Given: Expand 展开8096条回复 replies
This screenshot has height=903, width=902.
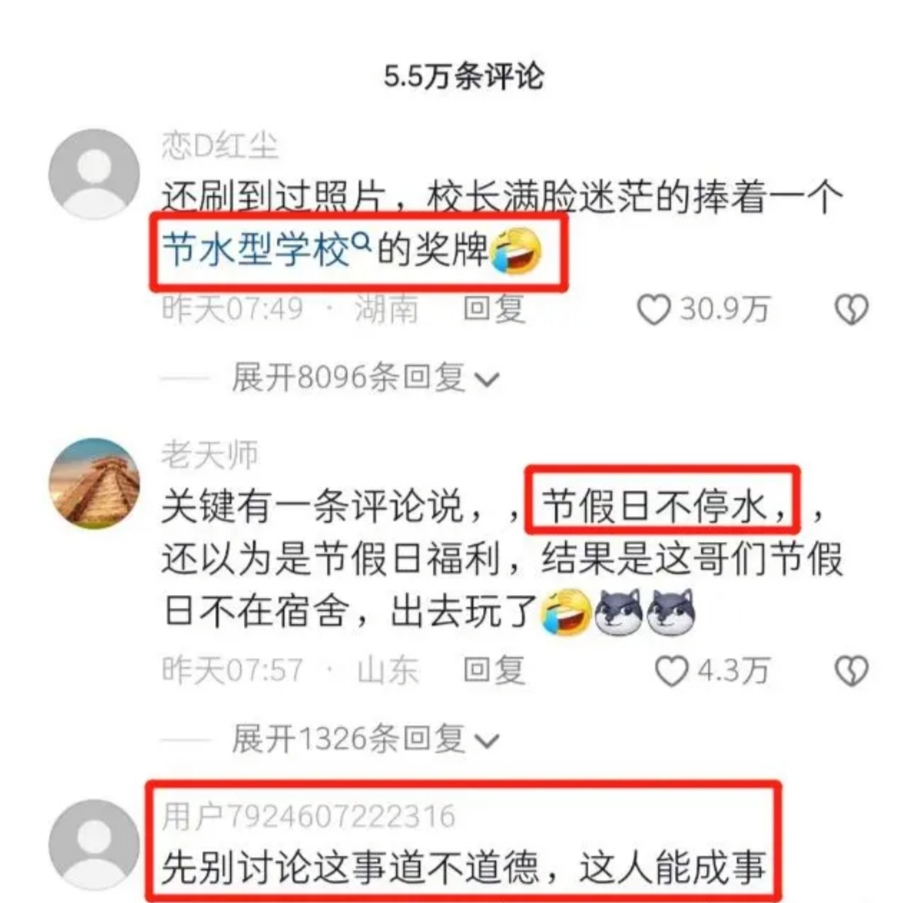Looking at the screenshot, I should point(365,378).
